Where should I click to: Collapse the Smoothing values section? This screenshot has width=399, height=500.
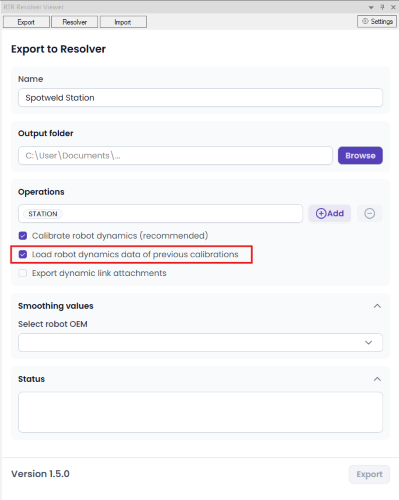(377, 306)
